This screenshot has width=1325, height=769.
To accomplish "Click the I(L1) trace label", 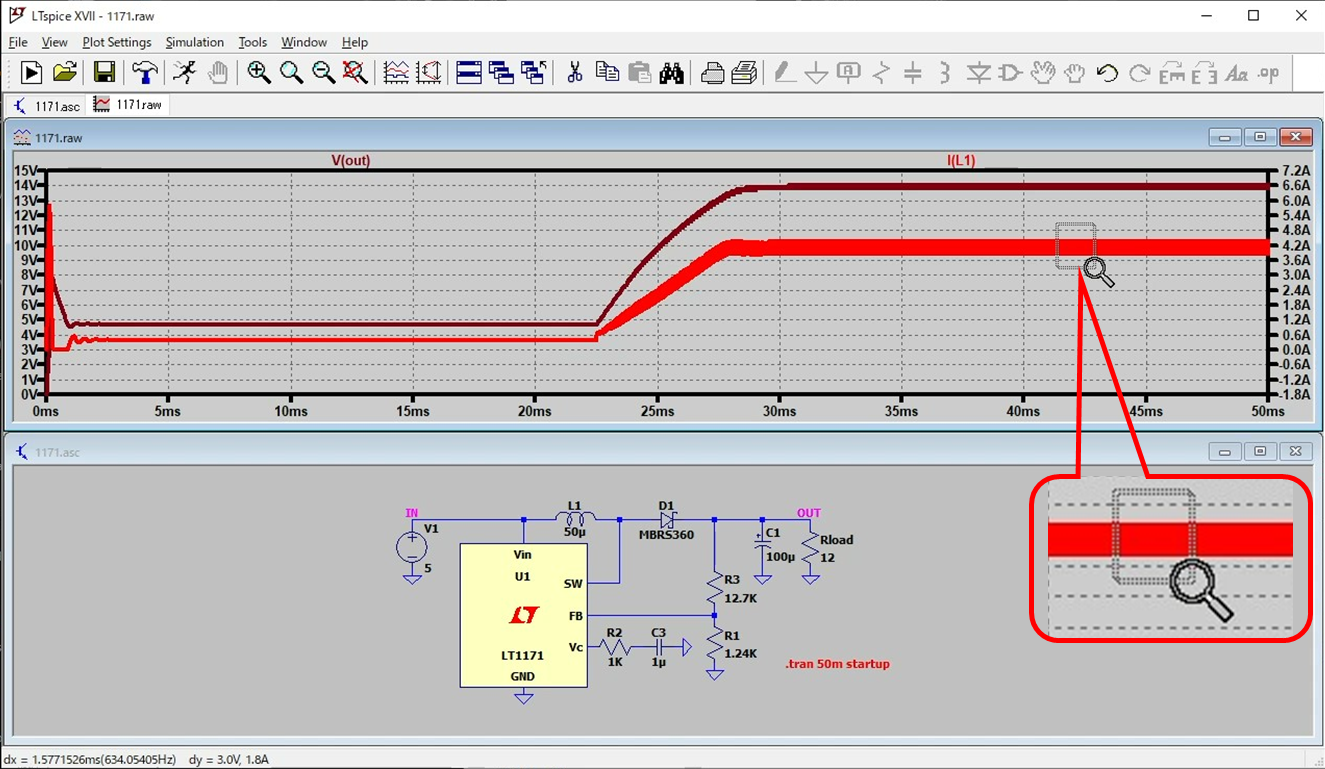I will pyautogui.click(x=961, y=160).
